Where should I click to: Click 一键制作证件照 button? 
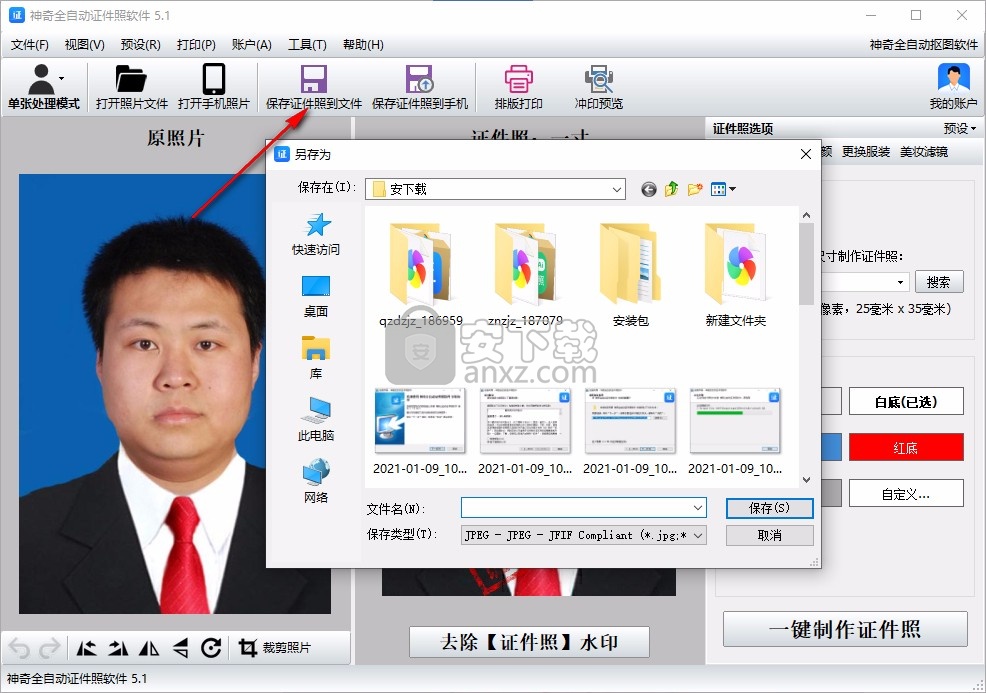[x=845, y=629]
